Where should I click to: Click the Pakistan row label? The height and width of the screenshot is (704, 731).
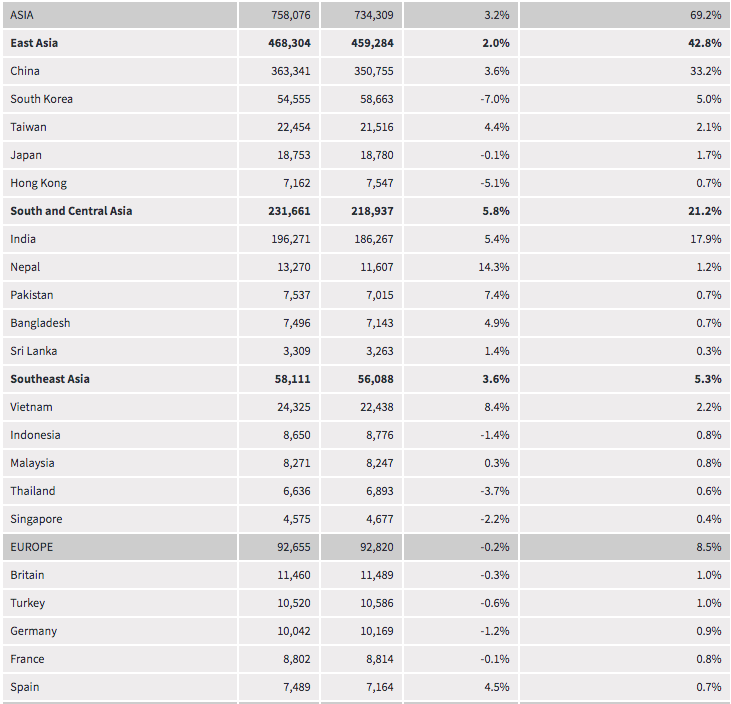click(32, 295)
